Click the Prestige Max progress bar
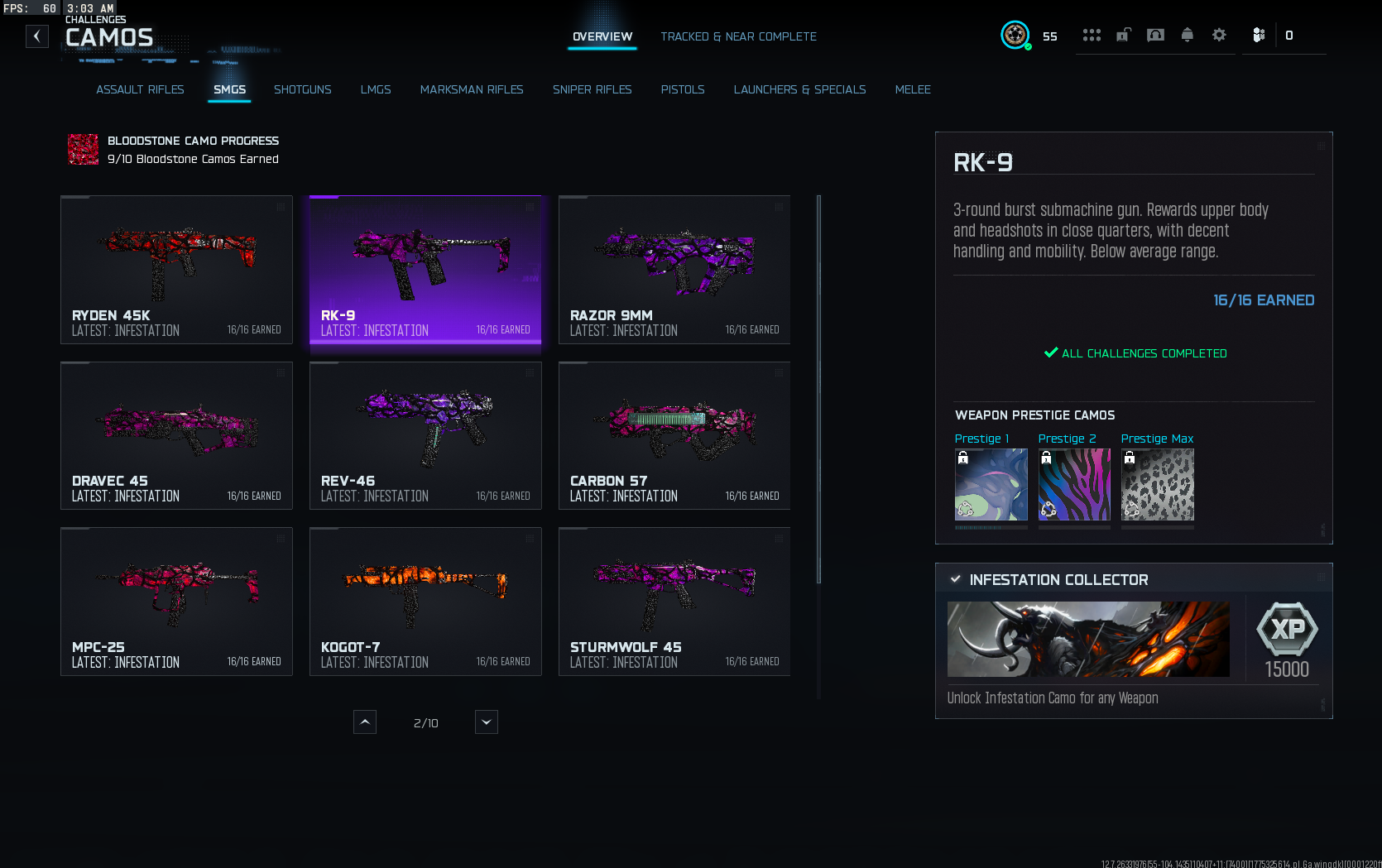The image size is (1382, 868). coord(1158,527)
